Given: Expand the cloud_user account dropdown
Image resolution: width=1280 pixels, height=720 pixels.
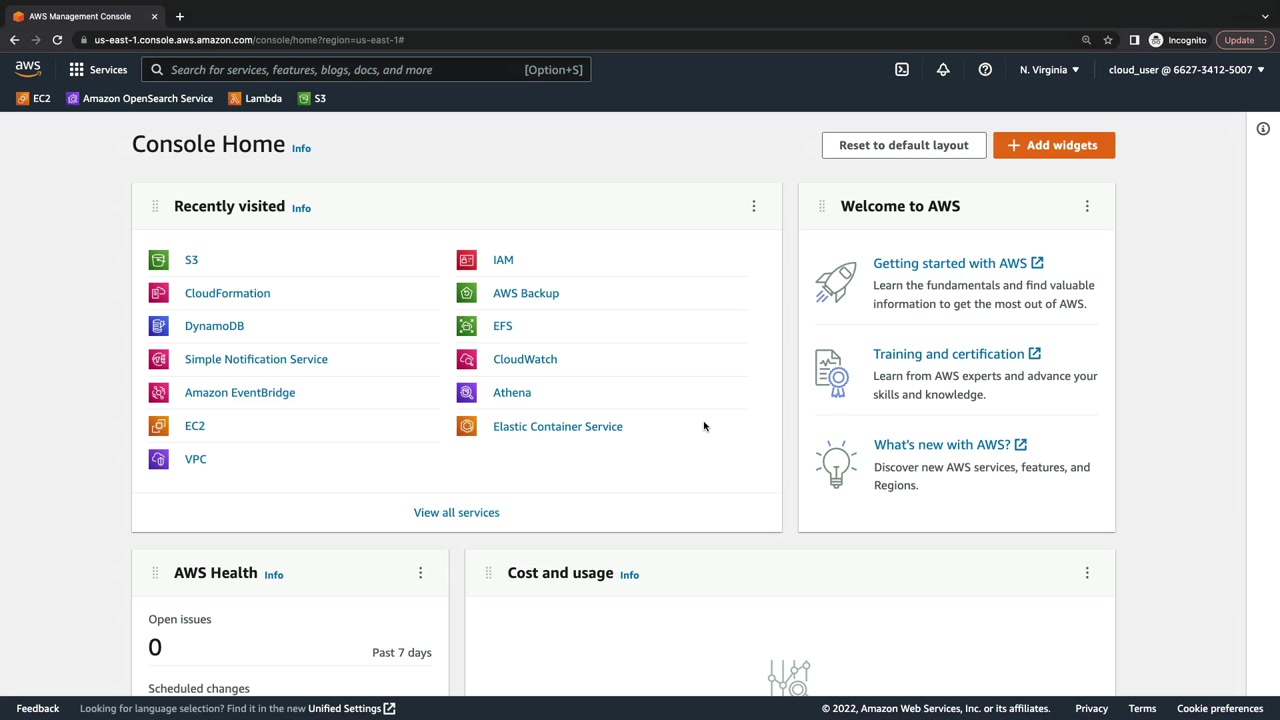Looking at the screenshot, I should click(1186, 70).
